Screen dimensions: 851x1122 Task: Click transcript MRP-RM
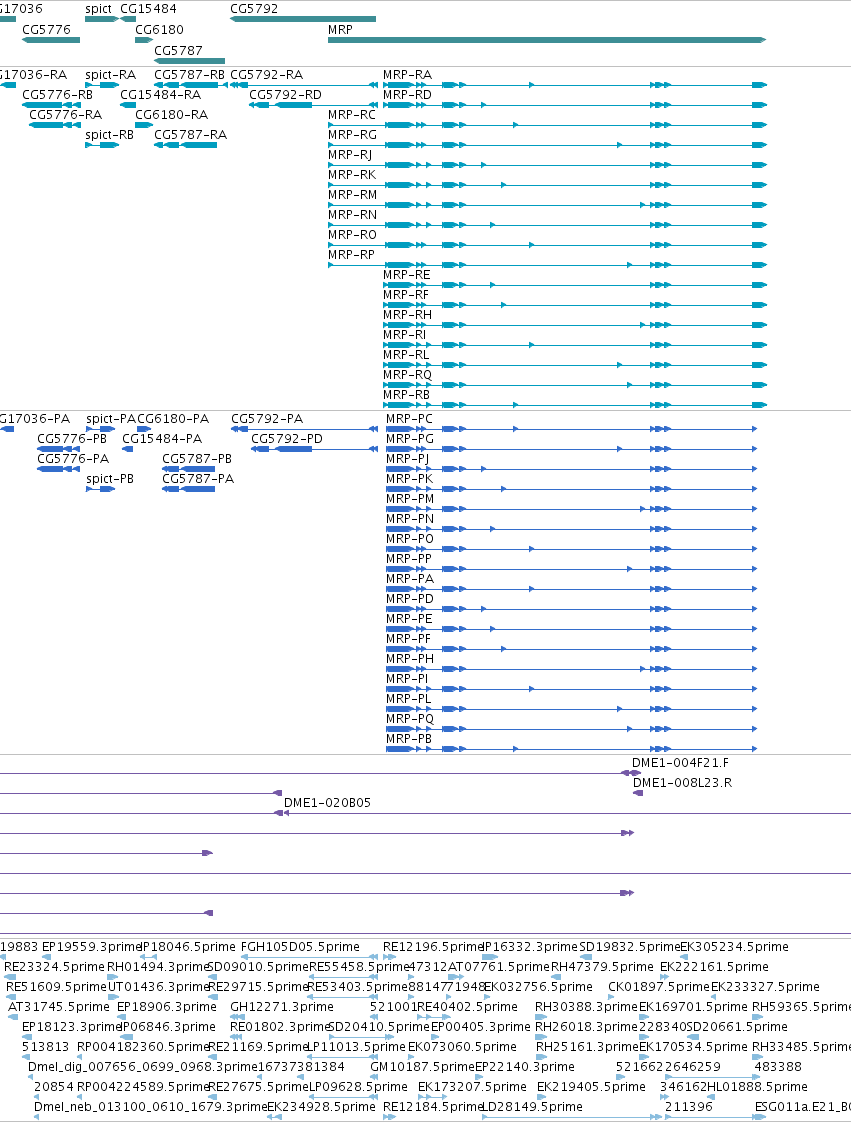click(x=352, y=195)
